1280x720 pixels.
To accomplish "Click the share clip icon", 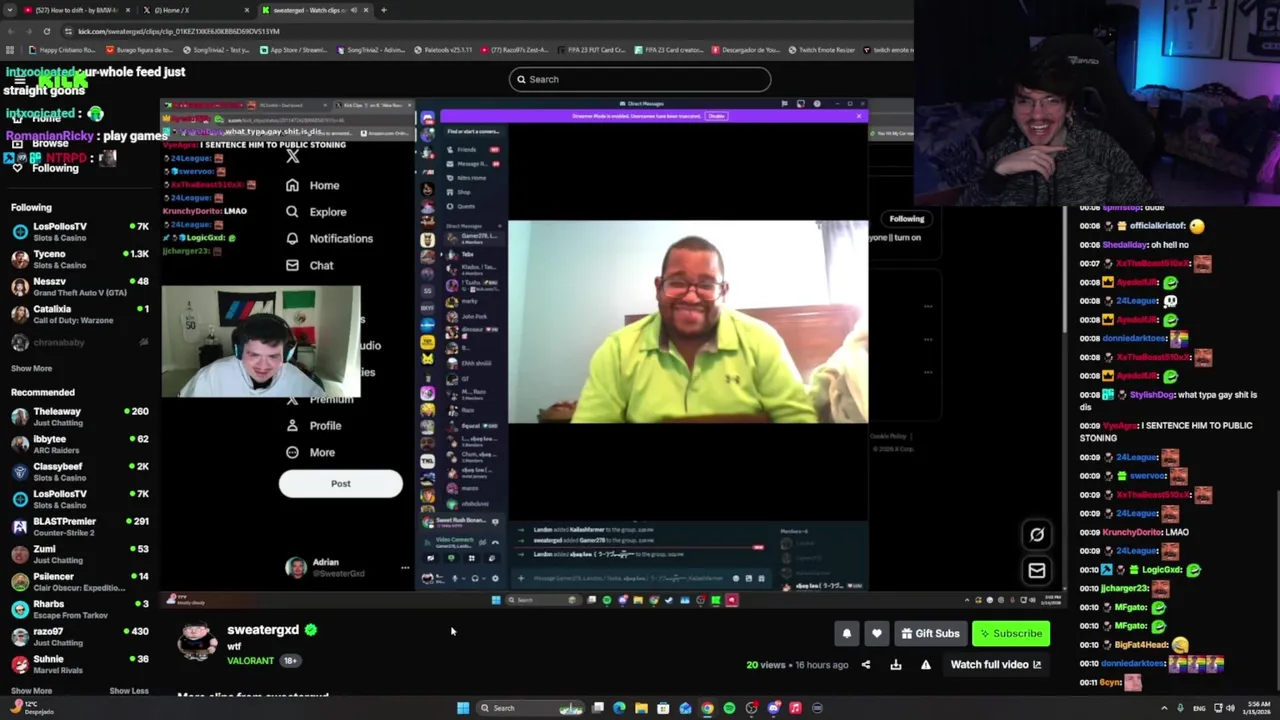I will 866,665.
